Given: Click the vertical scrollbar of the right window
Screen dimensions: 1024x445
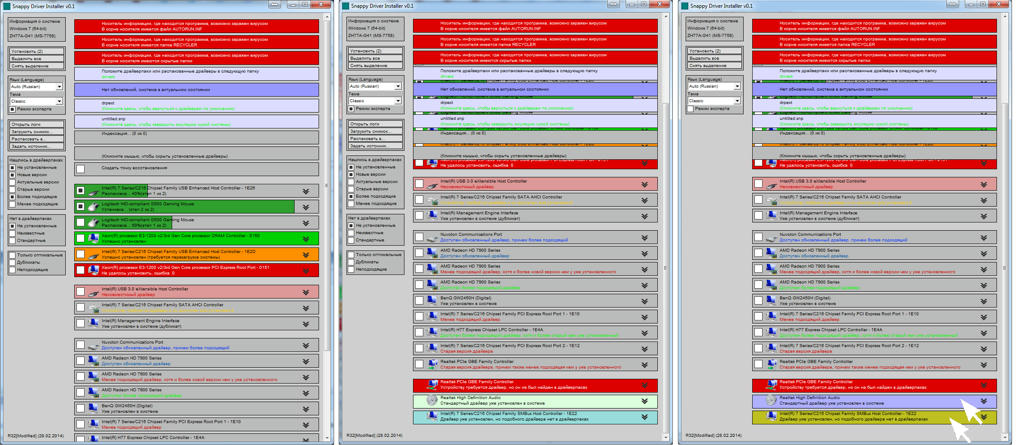Looking at the screenshot, I should [1006, 228].
